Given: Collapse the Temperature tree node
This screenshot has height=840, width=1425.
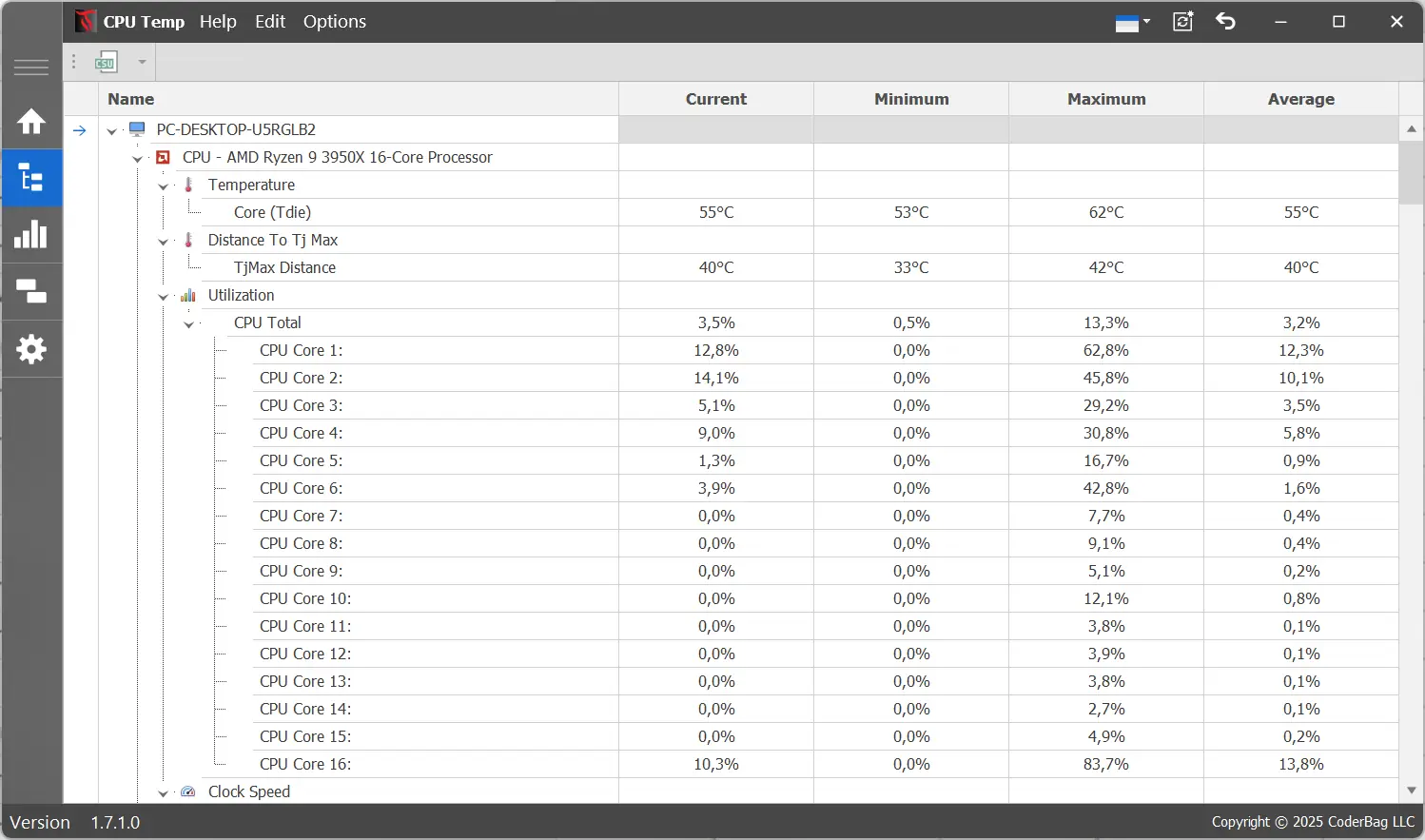Looking at the screenshot, I should pyautogui.click(x=163, y=186).
